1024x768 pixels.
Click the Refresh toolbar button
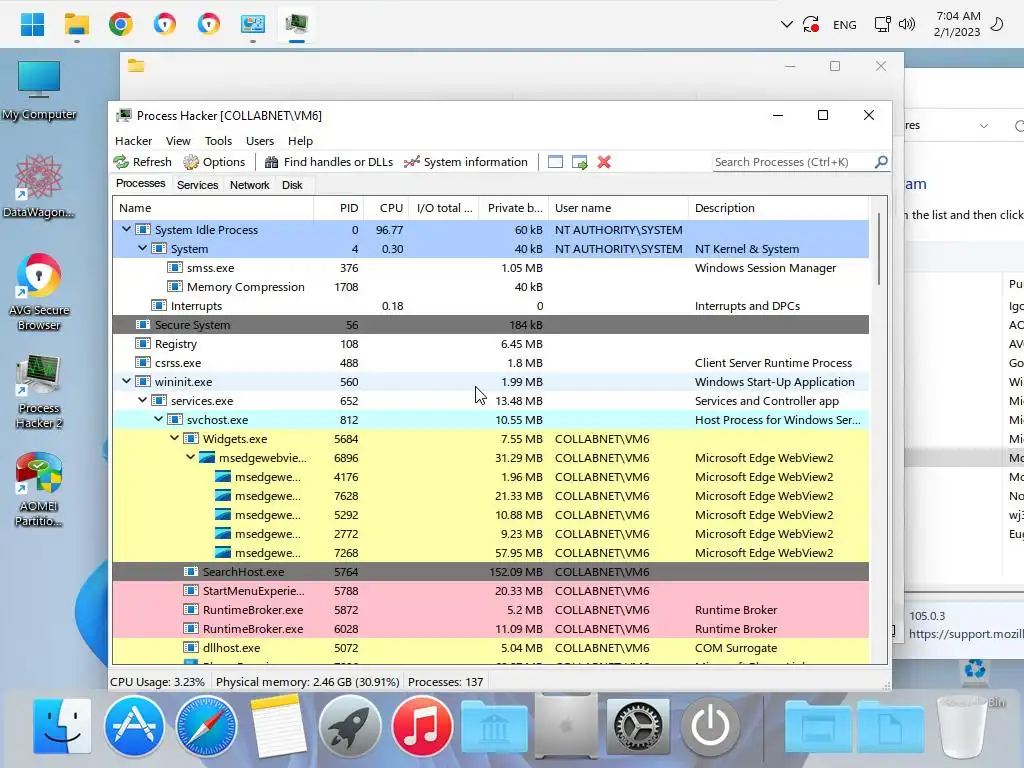(x=142, y=162)
